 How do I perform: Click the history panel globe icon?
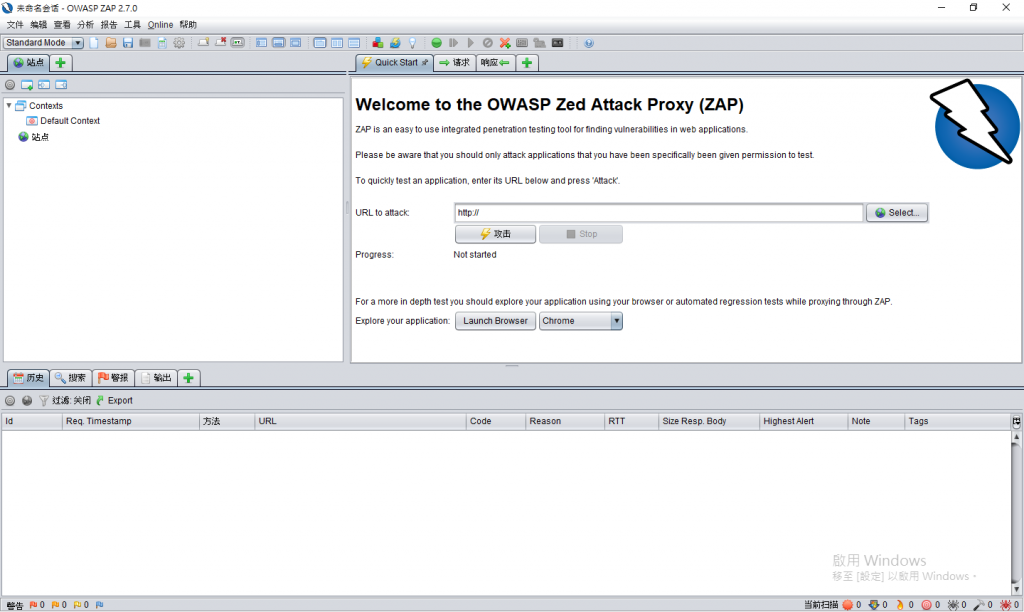coord(27,400)
